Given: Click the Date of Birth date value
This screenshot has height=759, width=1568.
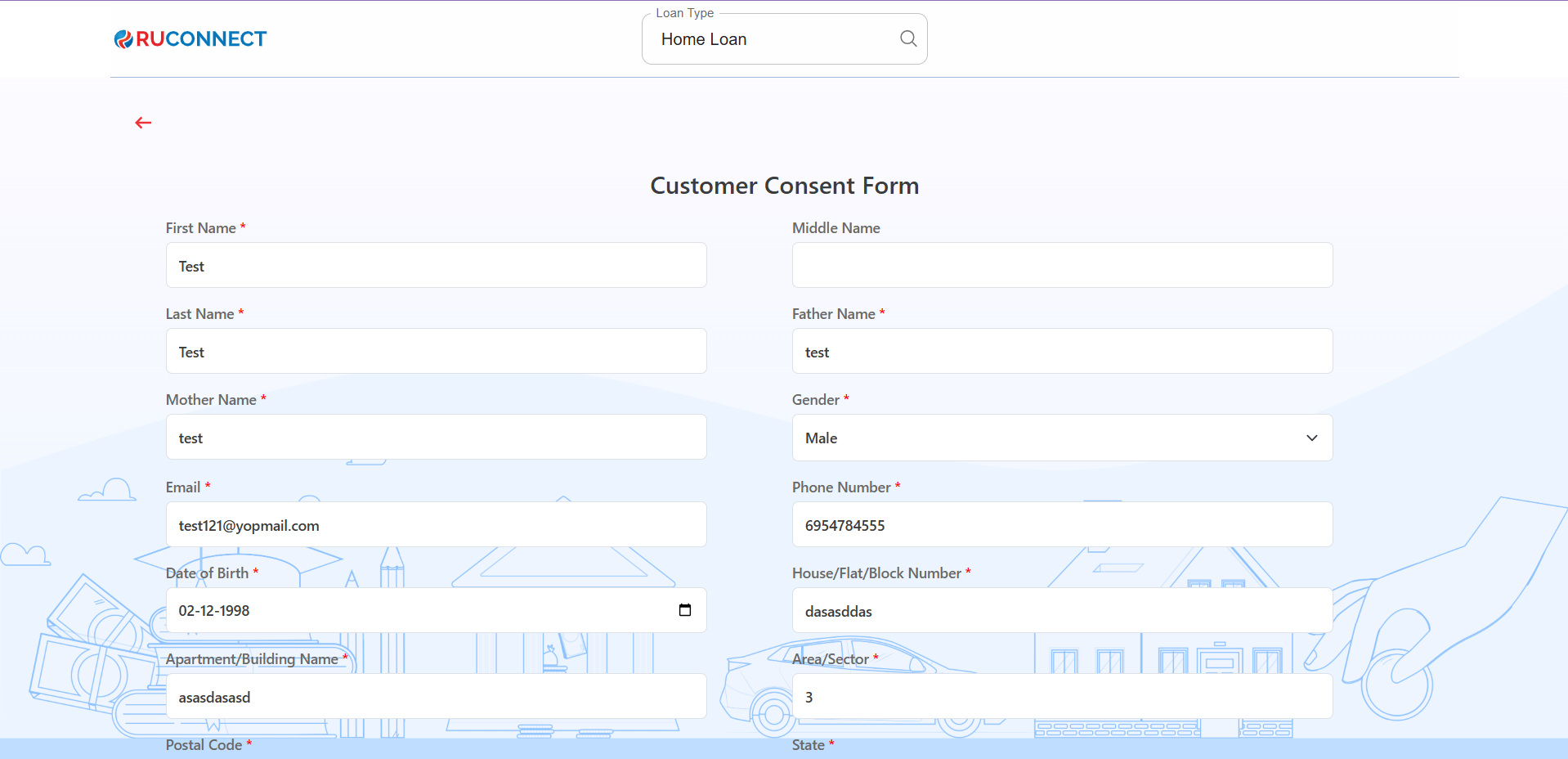Looking at the screenshot, I should coord(214,611).
